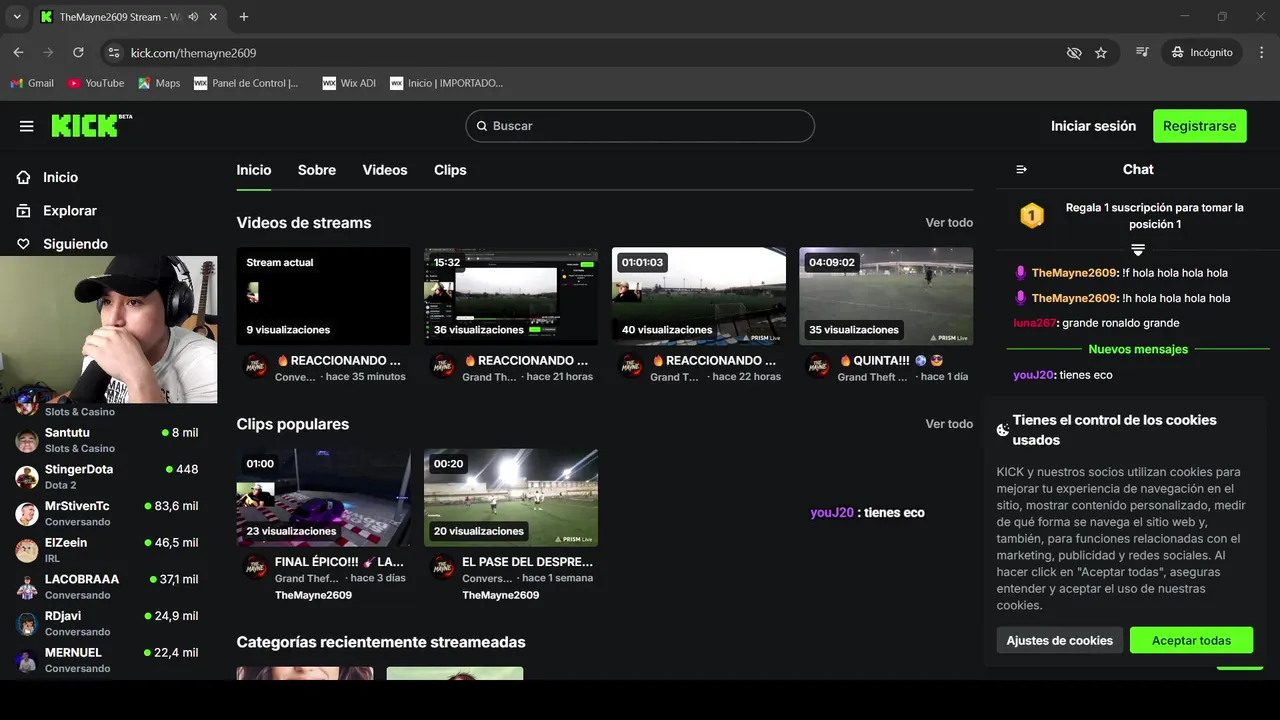Image resolution: width=1280 pixels, height=720 pixels.
Task: Click the Buscar search field
Action: coord(640,126)
